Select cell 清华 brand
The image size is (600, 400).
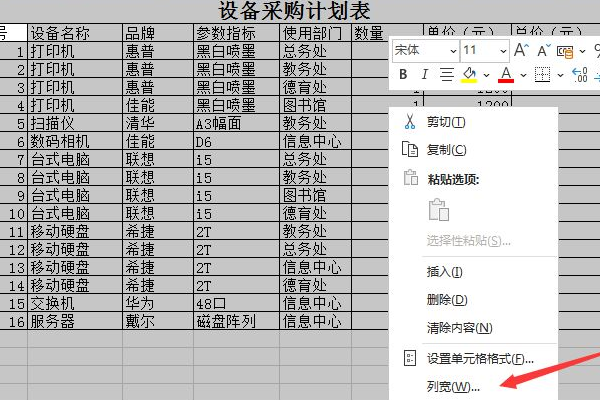pyautogui.click(x=158, y=123)
